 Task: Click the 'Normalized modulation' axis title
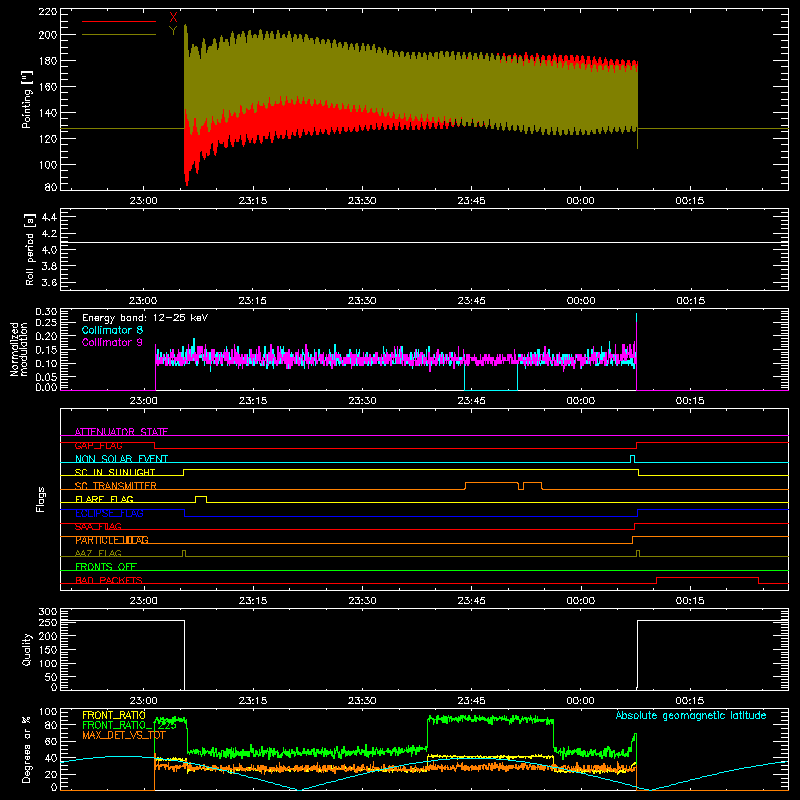tap(20, 349)
